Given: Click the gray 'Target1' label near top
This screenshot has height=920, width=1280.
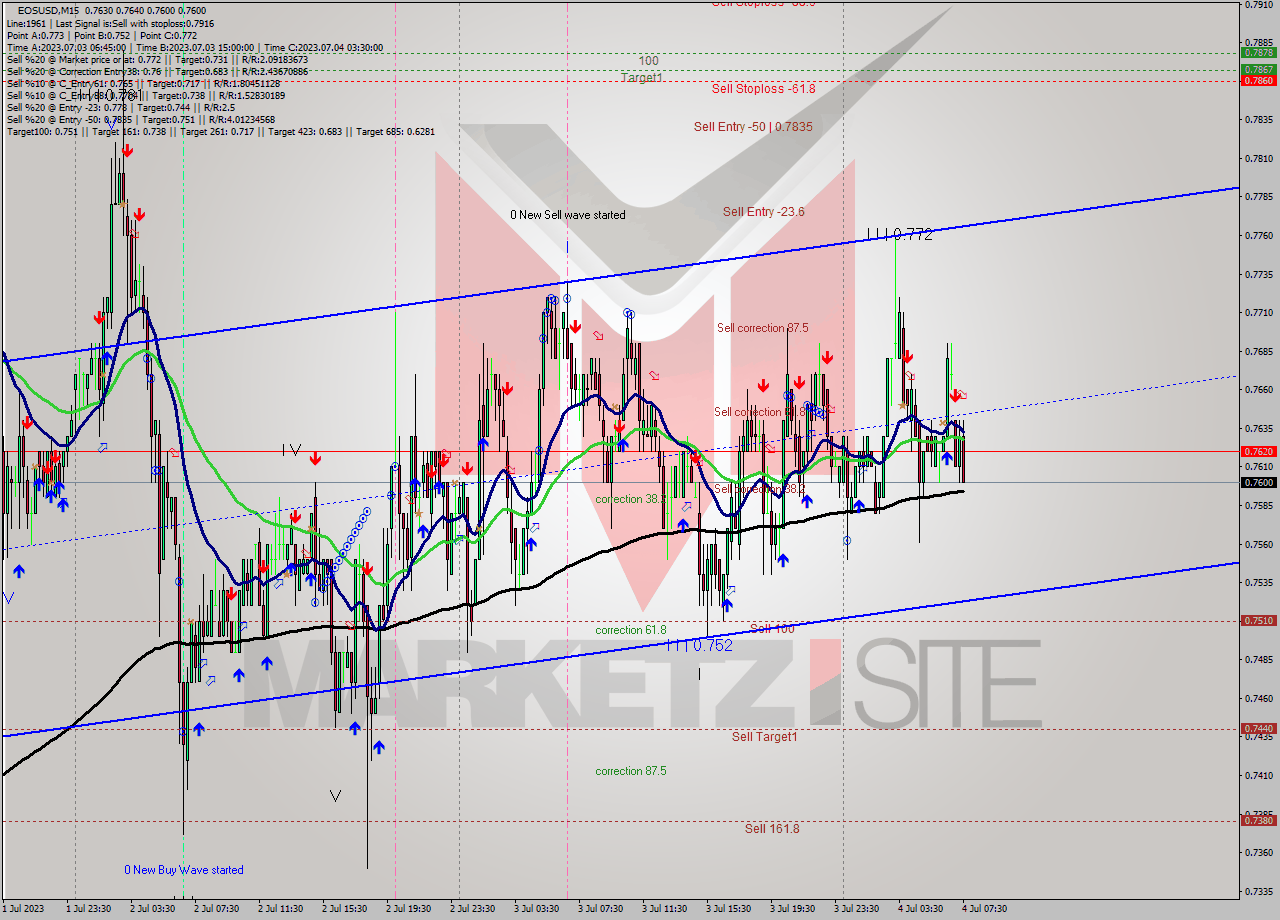Looking at the screenshot, I should [641, 78].
